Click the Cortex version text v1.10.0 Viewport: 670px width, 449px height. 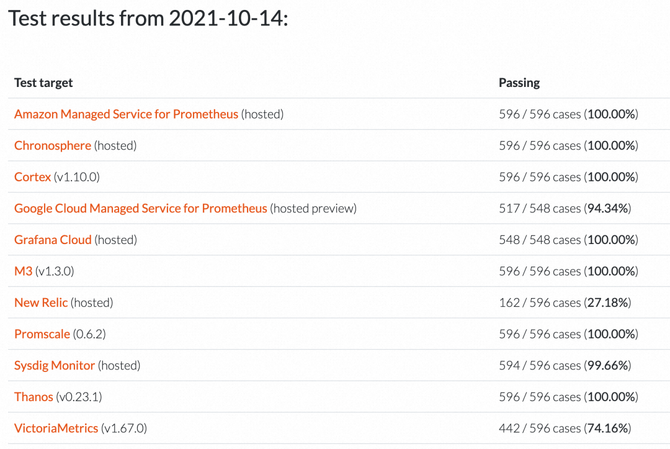point(76,177)
